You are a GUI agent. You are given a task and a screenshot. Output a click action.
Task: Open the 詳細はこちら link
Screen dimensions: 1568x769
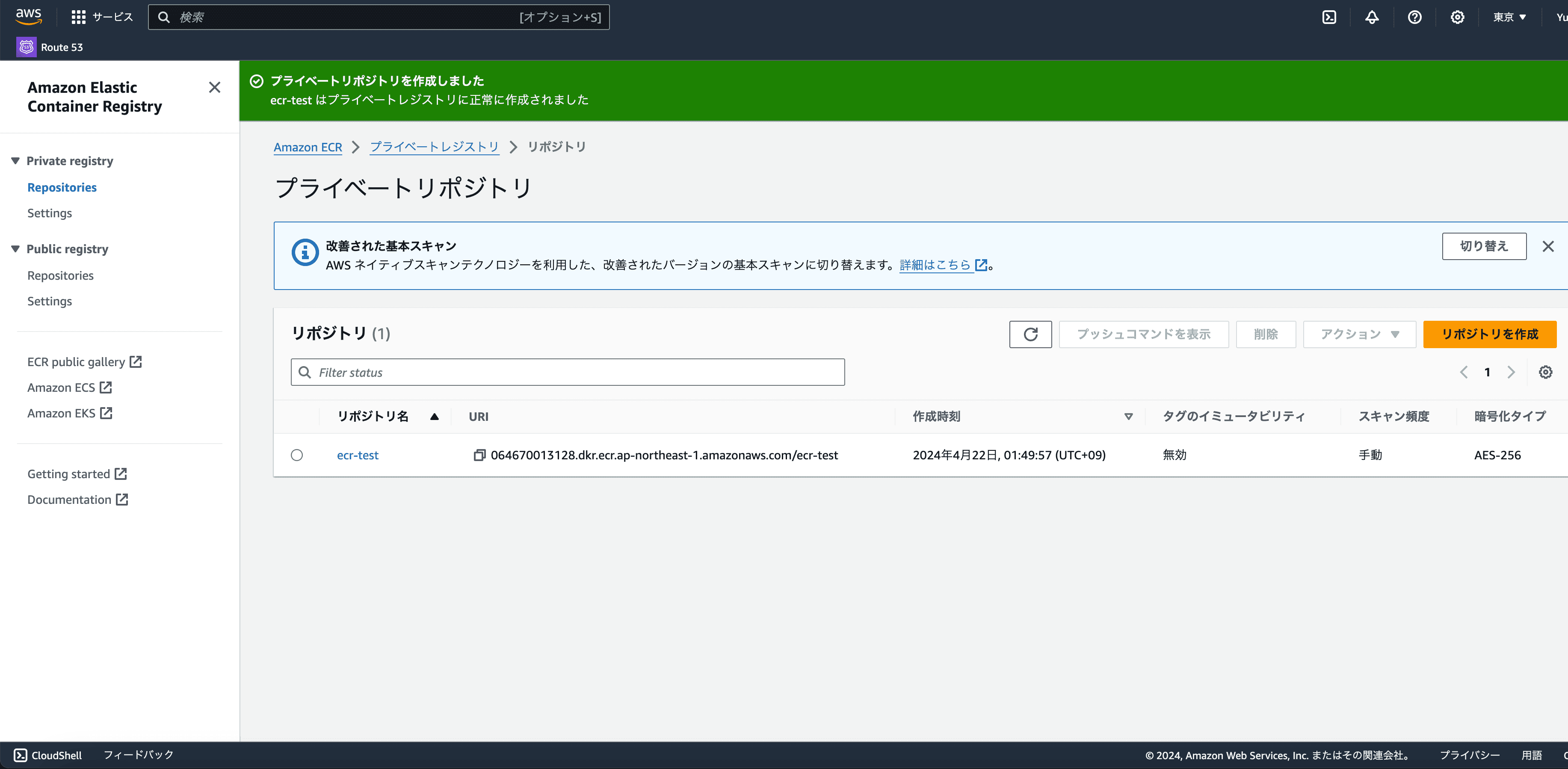(x=943, y=265)
